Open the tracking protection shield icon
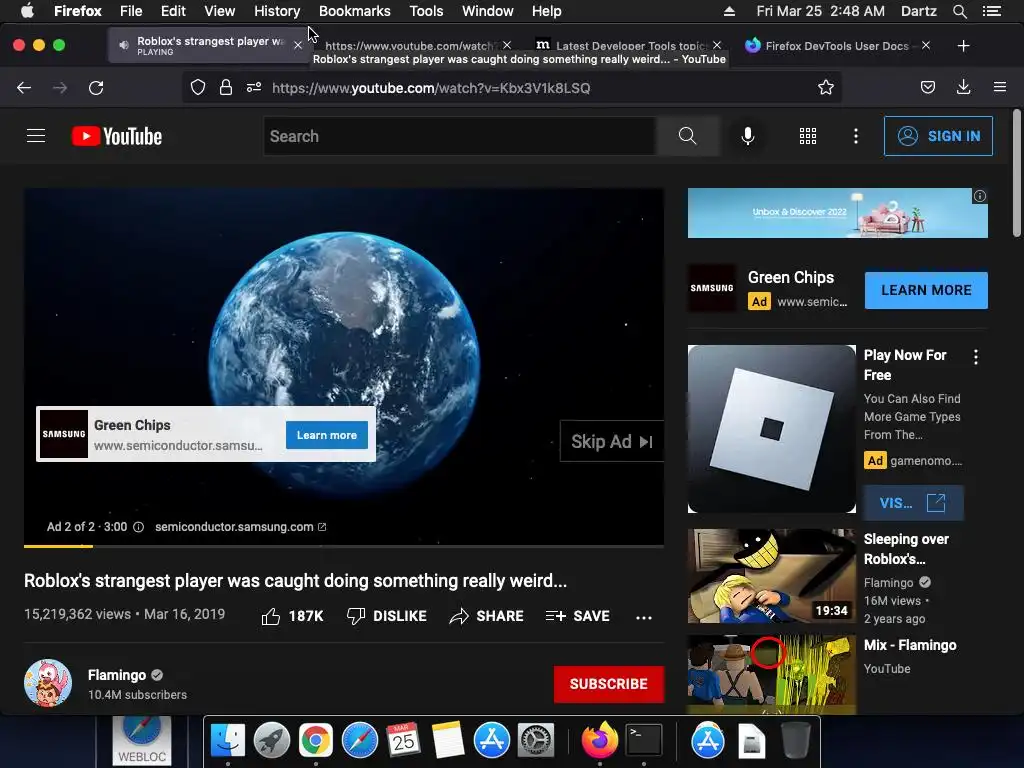The image size is (1024, 768). [198, 88]
